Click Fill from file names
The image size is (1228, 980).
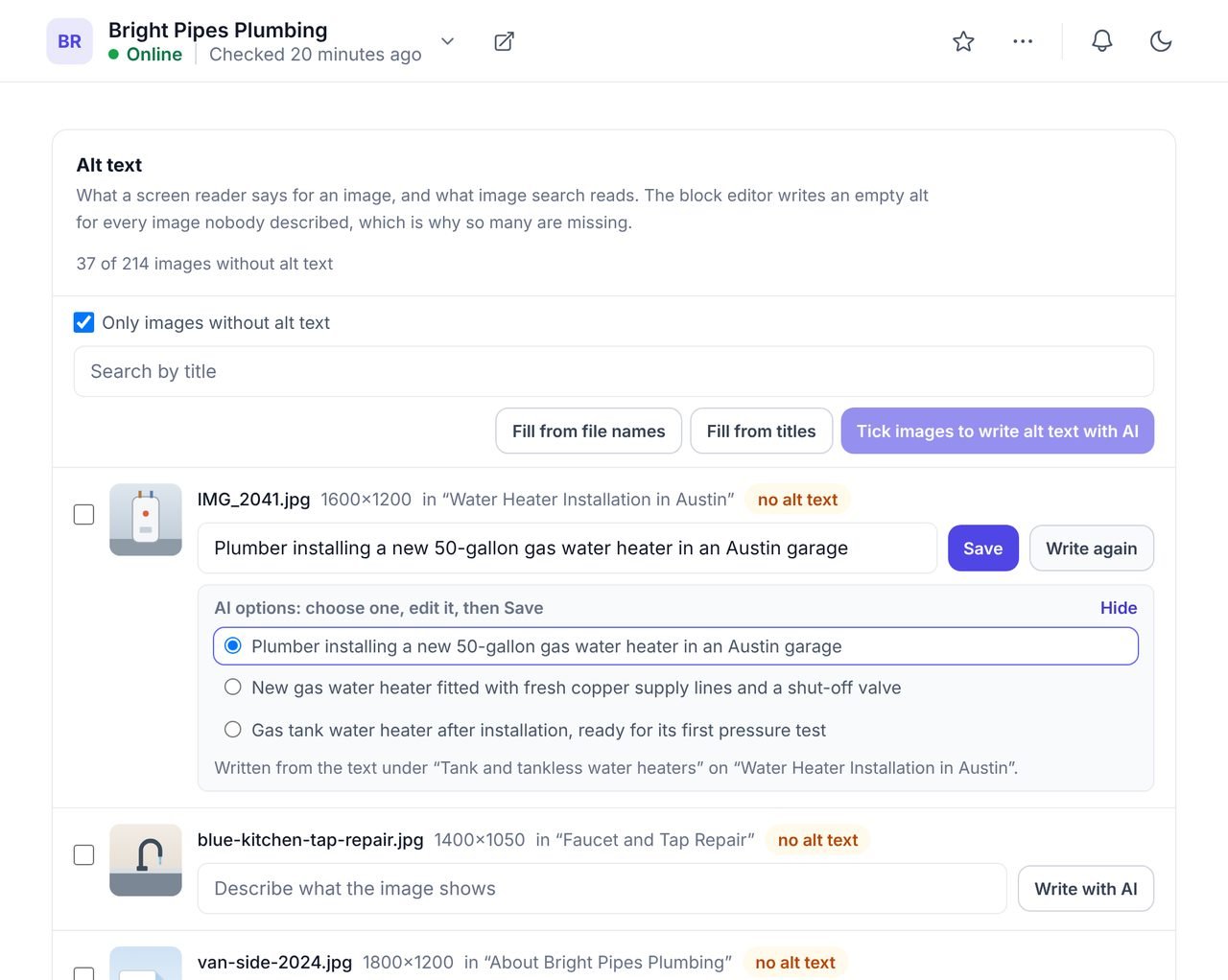[588, 432]
